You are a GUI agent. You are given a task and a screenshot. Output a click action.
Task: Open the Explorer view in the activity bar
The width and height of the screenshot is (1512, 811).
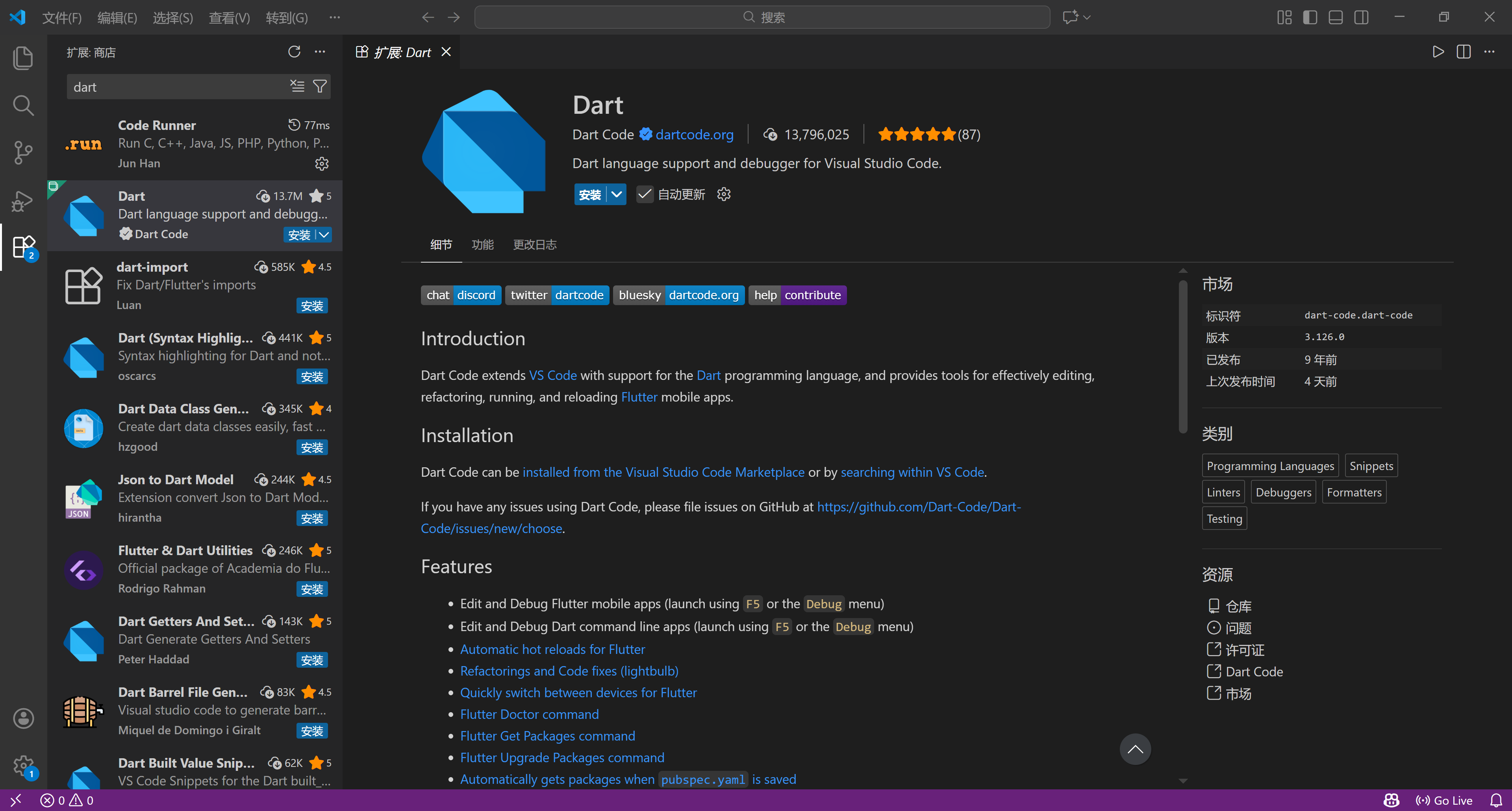pyautogui.click(x=23, y=57)
